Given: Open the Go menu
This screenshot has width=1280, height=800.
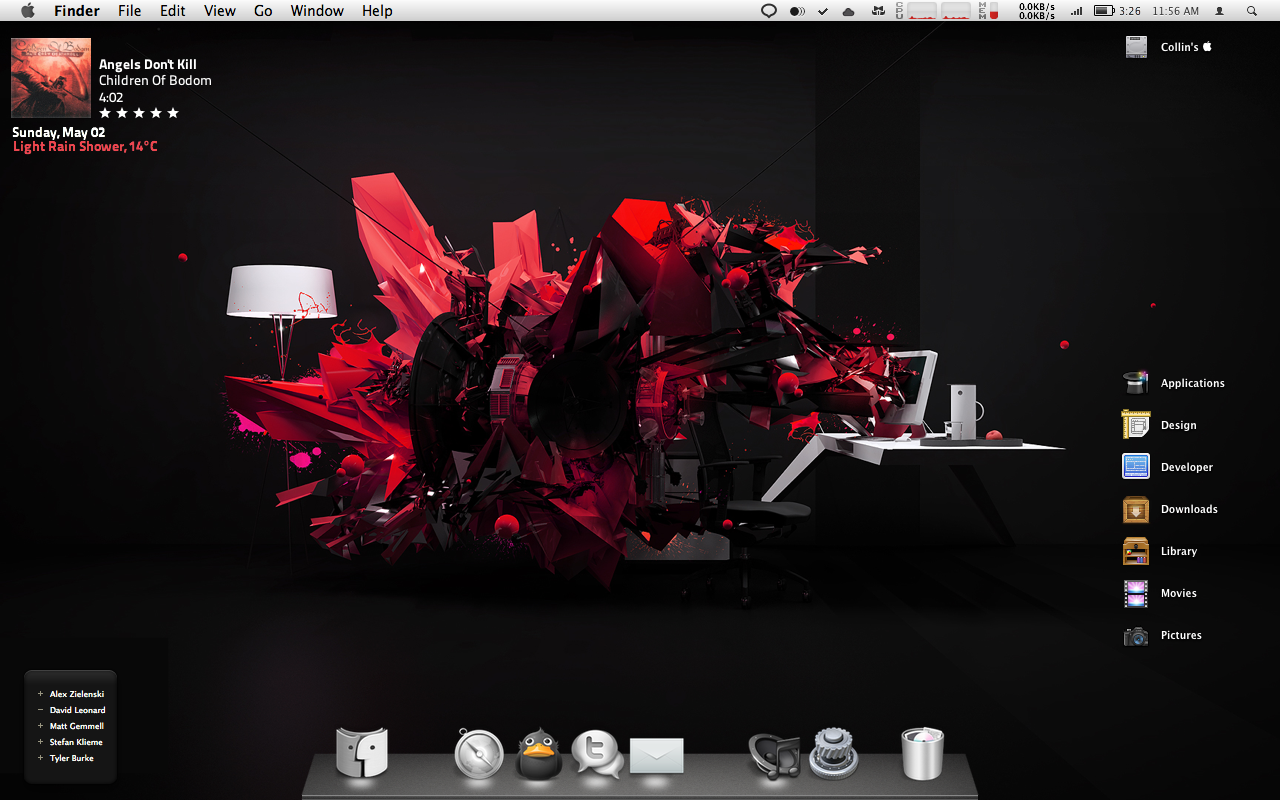Looking at the screenshot, I should click(x=263, y=11).
